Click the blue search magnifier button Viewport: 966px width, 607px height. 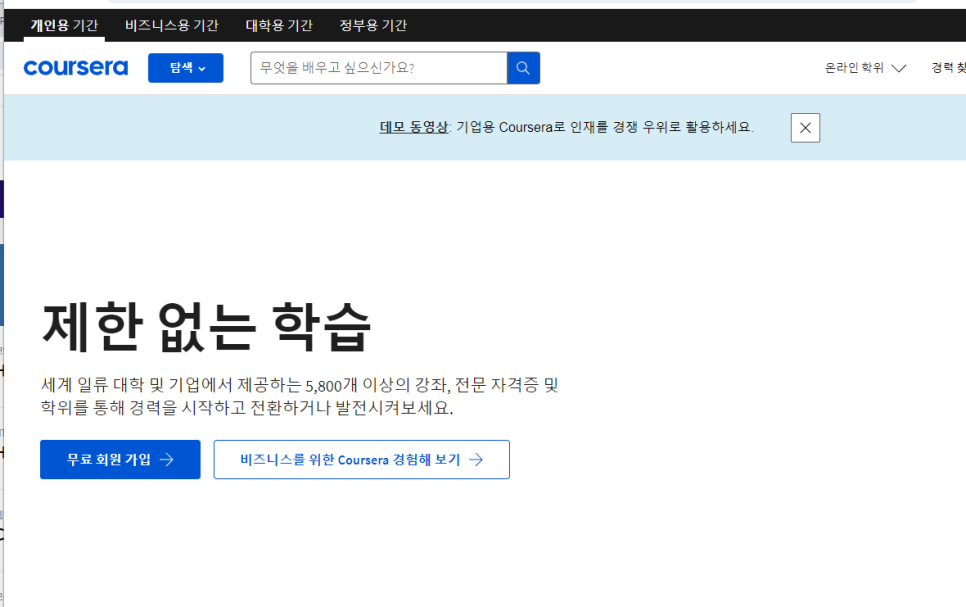click(x=523, y=68)
